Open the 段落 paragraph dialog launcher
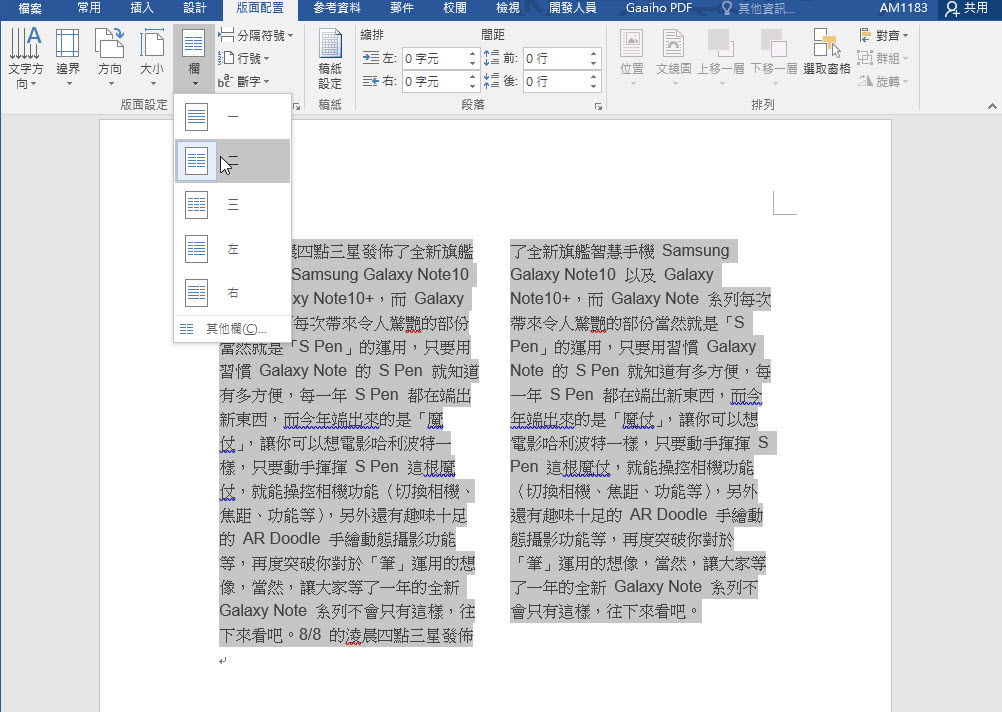Viewport: 1002px width, 712px height. tap(598, 107)
